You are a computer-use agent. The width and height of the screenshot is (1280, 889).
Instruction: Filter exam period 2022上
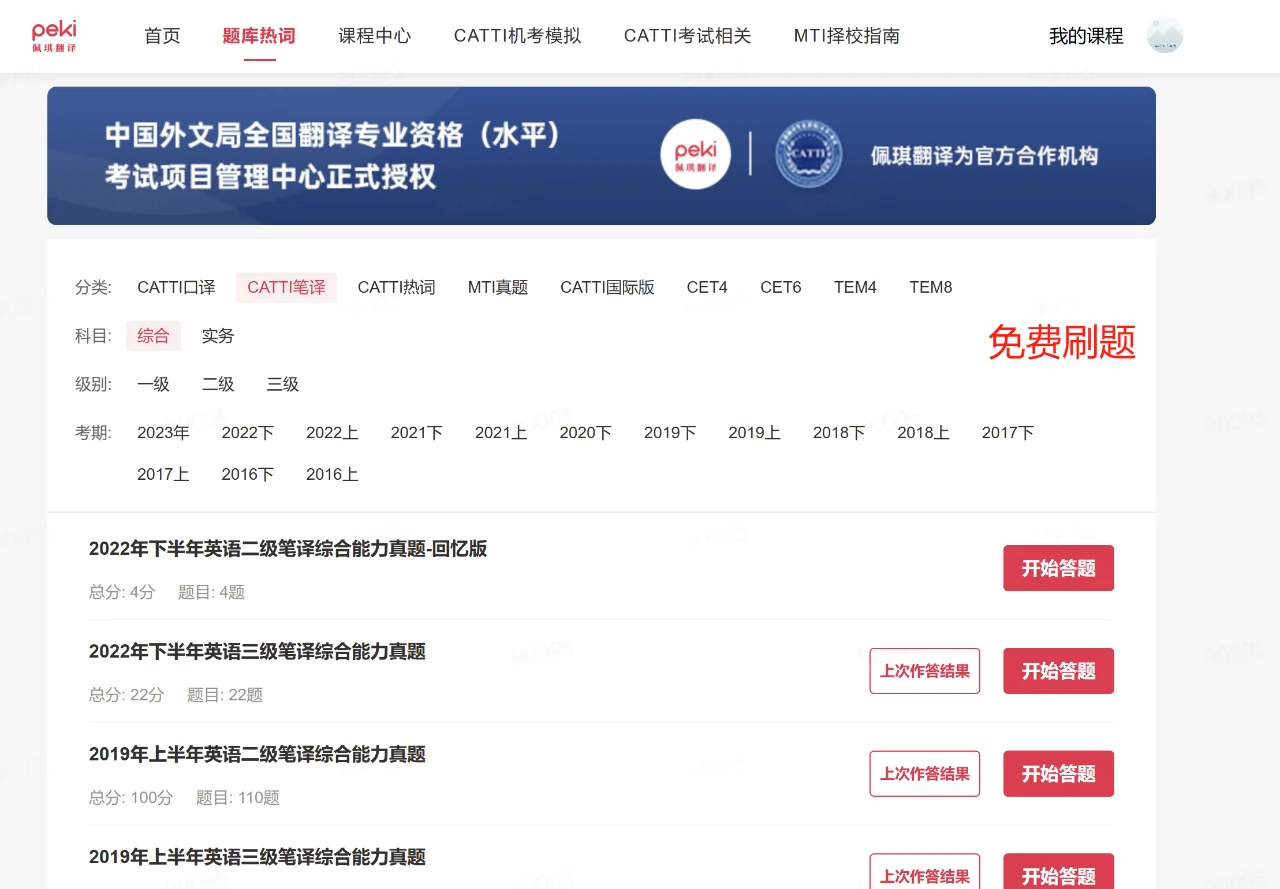coord(332,433)
